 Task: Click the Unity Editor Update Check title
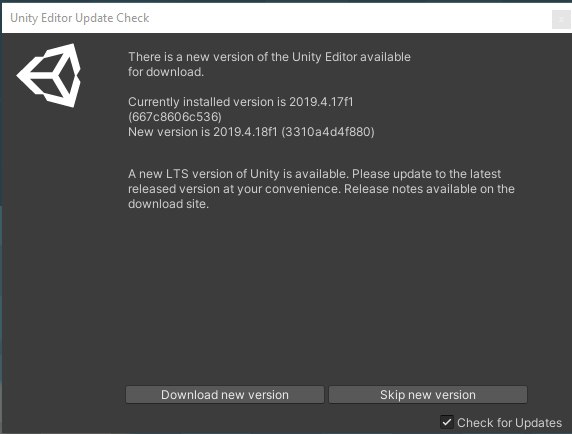point(80,18)
